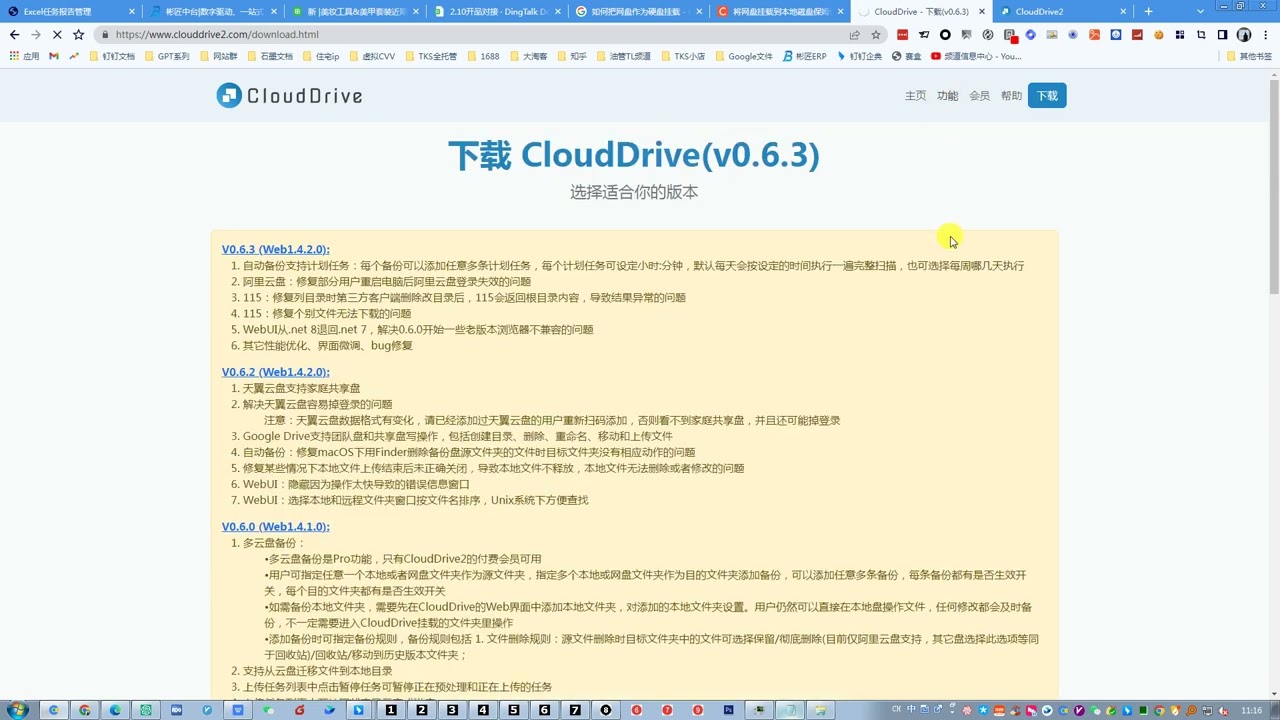Open the 1688 bookmark folder
The image size is (1280, 720).
tap(483, 56)
